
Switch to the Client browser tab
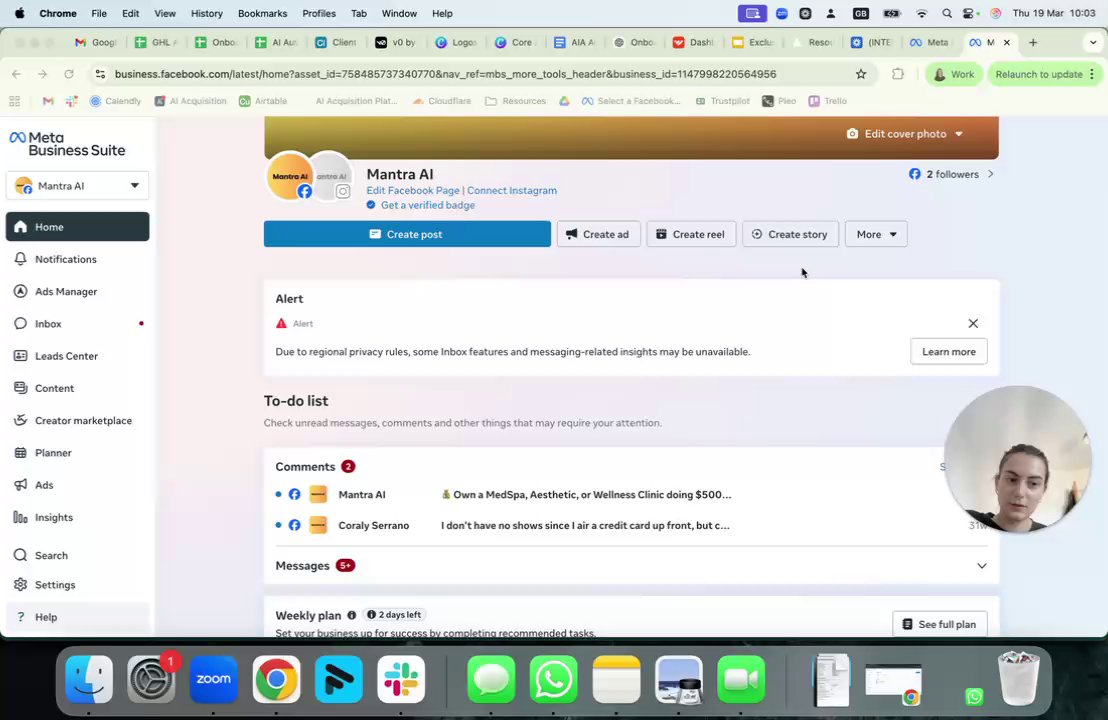pos(336,42)
